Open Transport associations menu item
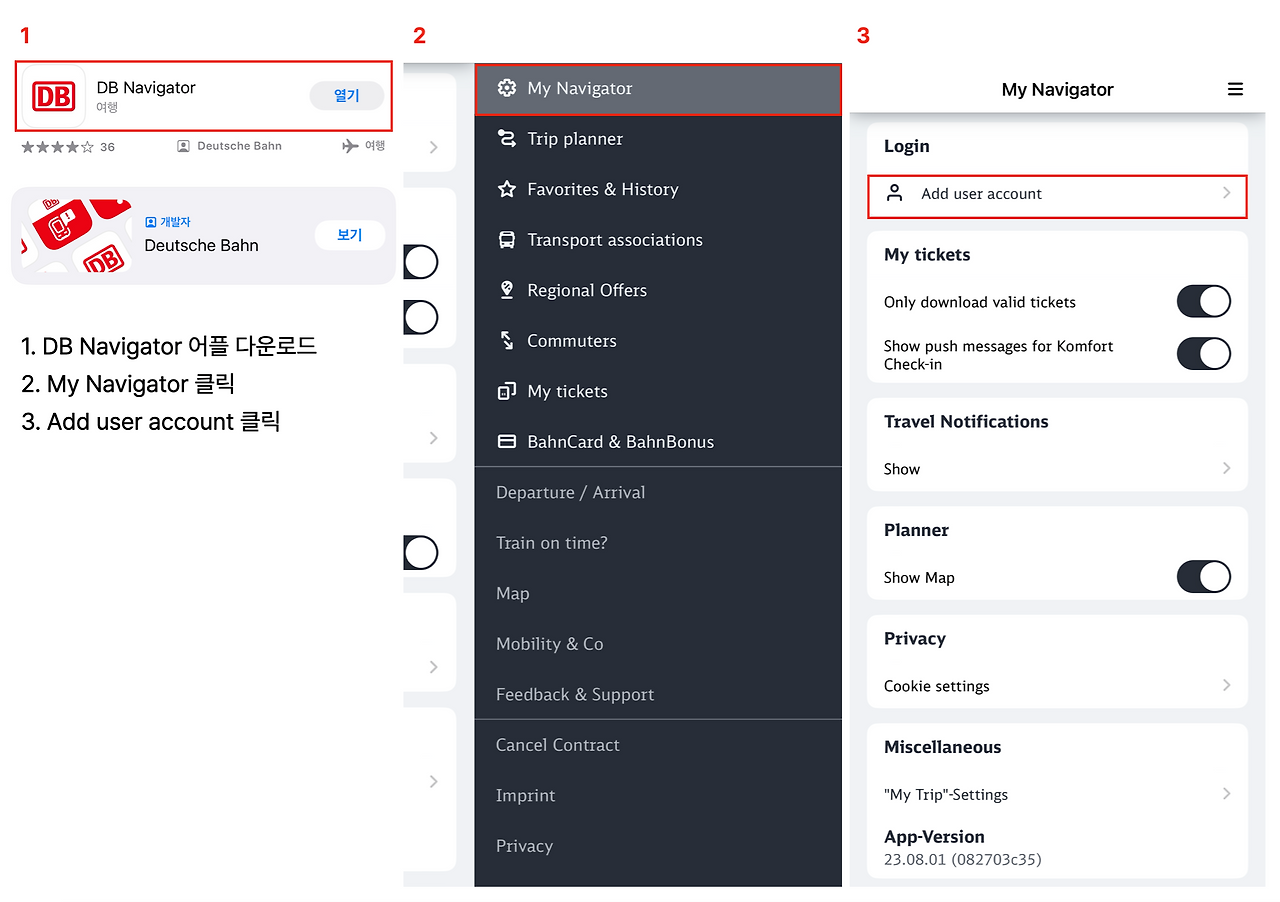 (658, 240)
